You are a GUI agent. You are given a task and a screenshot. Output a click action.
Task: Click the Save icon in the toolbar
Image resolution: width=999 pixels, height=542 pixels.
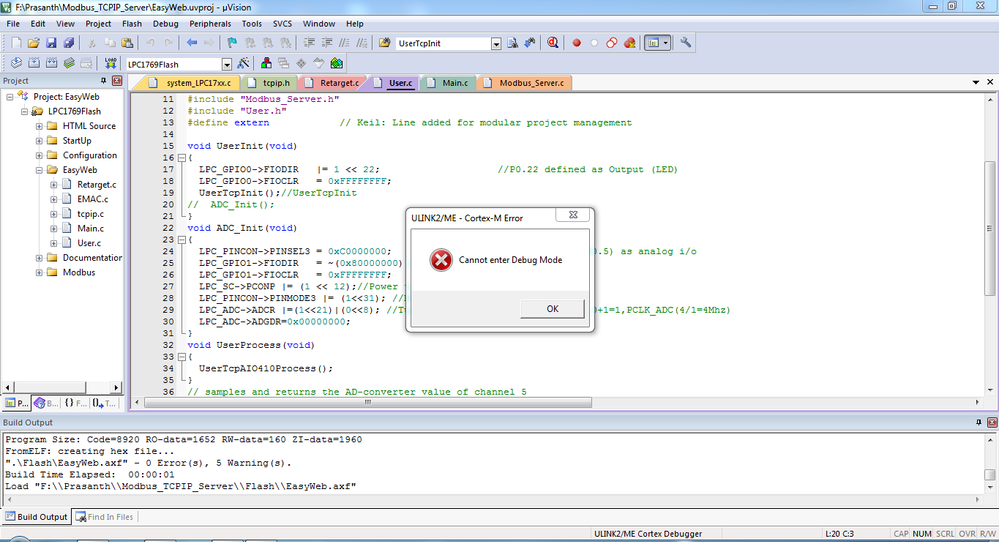tap(51, 43)
